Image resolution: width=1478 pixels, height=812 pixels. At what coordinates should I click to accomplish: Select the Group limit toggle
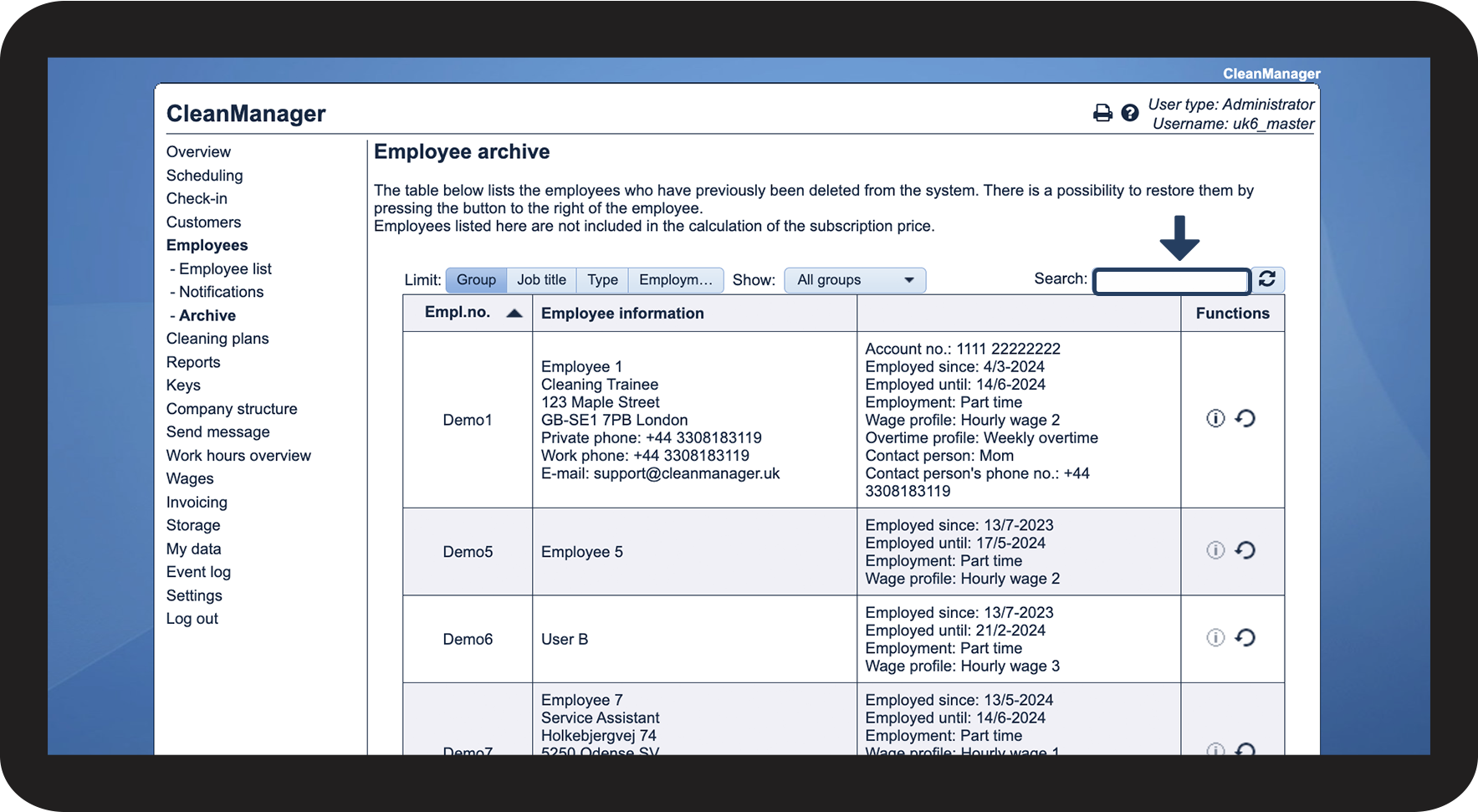point(476,280)
